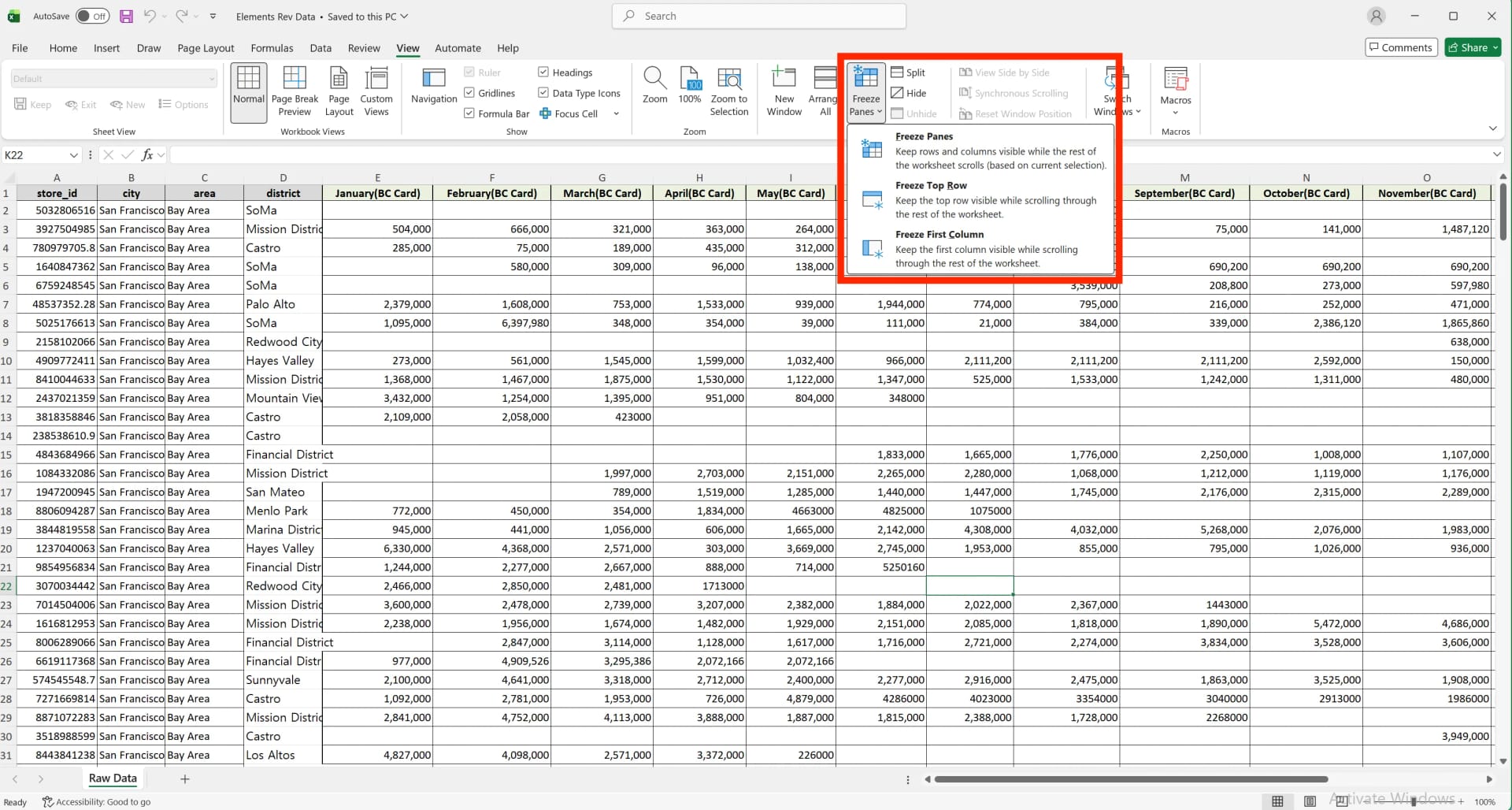Enable the Ruler checkbox
The height and width of the screenshot is (810, 1512).
point(469,72)
